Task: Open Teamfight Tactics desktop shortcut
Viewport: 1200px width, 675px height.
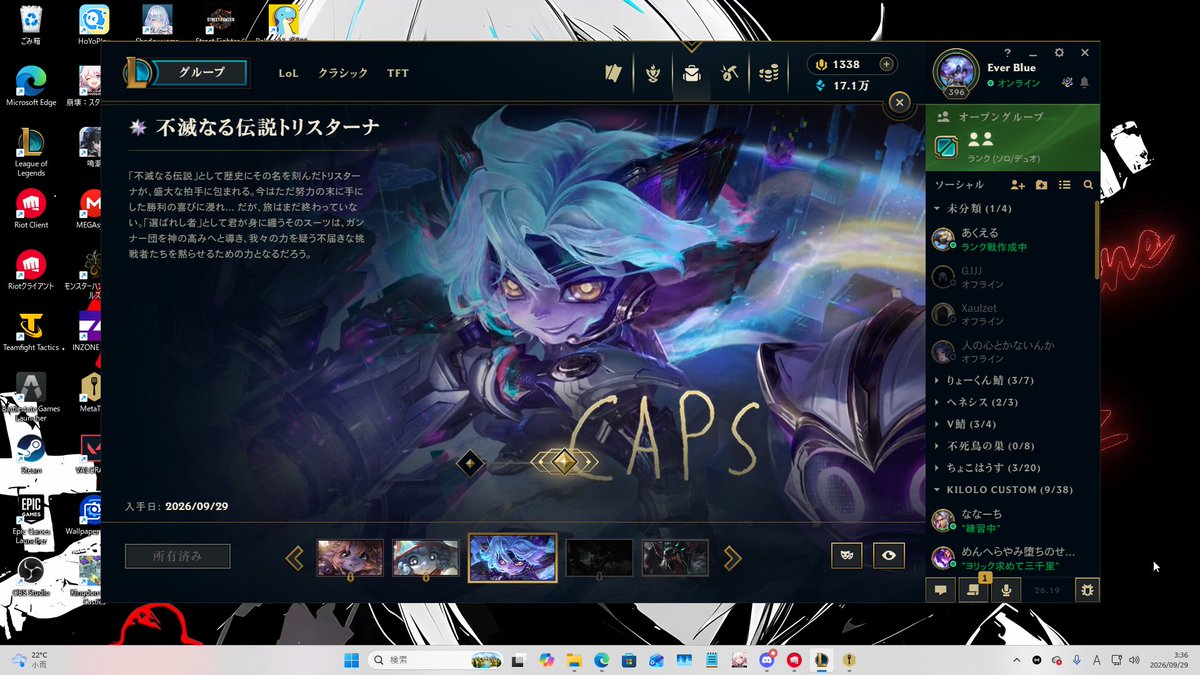Action: (x=31, y=331)
